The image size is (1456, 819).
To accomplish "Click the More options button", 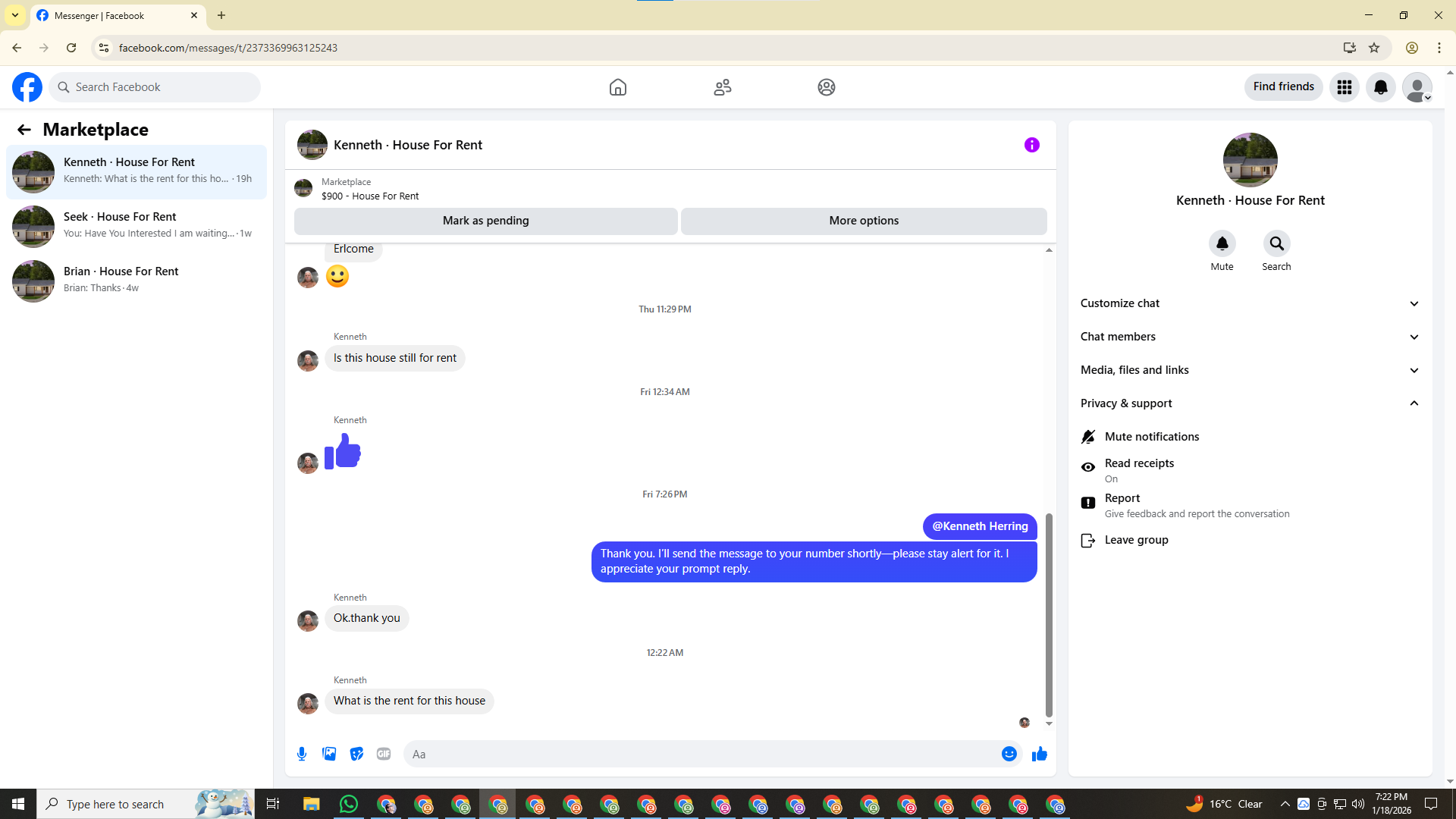I will pos(864,221).
